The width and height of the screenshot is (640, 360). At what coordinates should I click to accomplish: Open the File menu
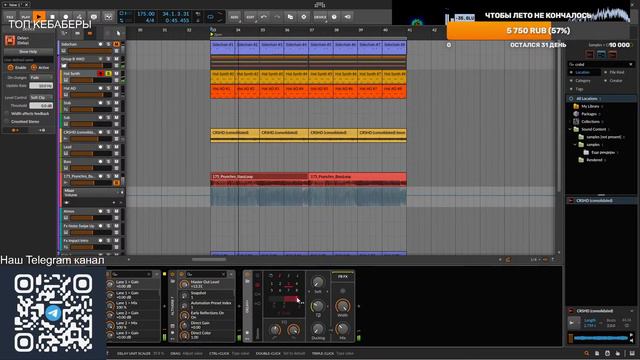tap(10, 17)
